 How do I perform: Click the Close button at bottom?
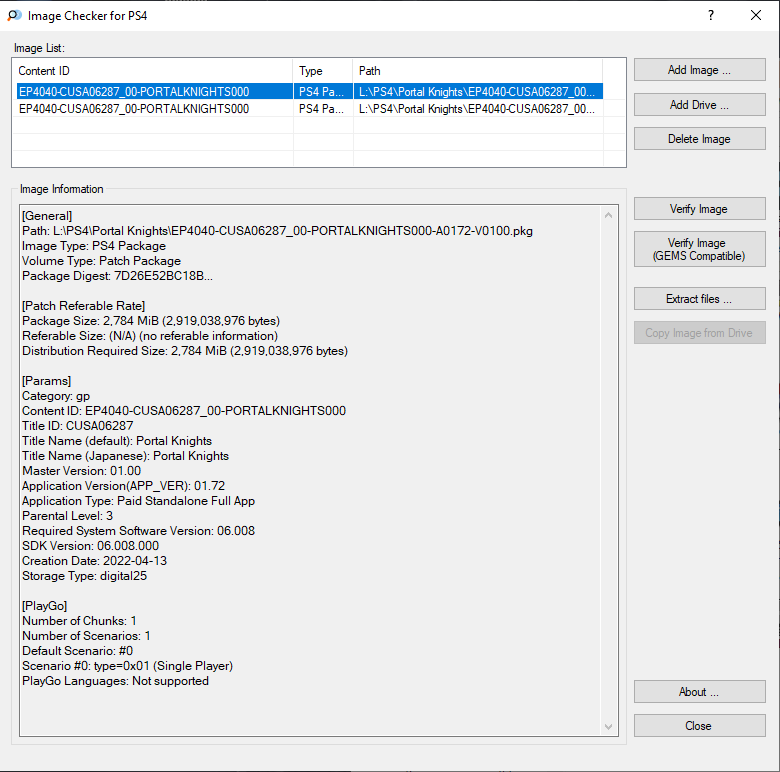tap(699, 726)
